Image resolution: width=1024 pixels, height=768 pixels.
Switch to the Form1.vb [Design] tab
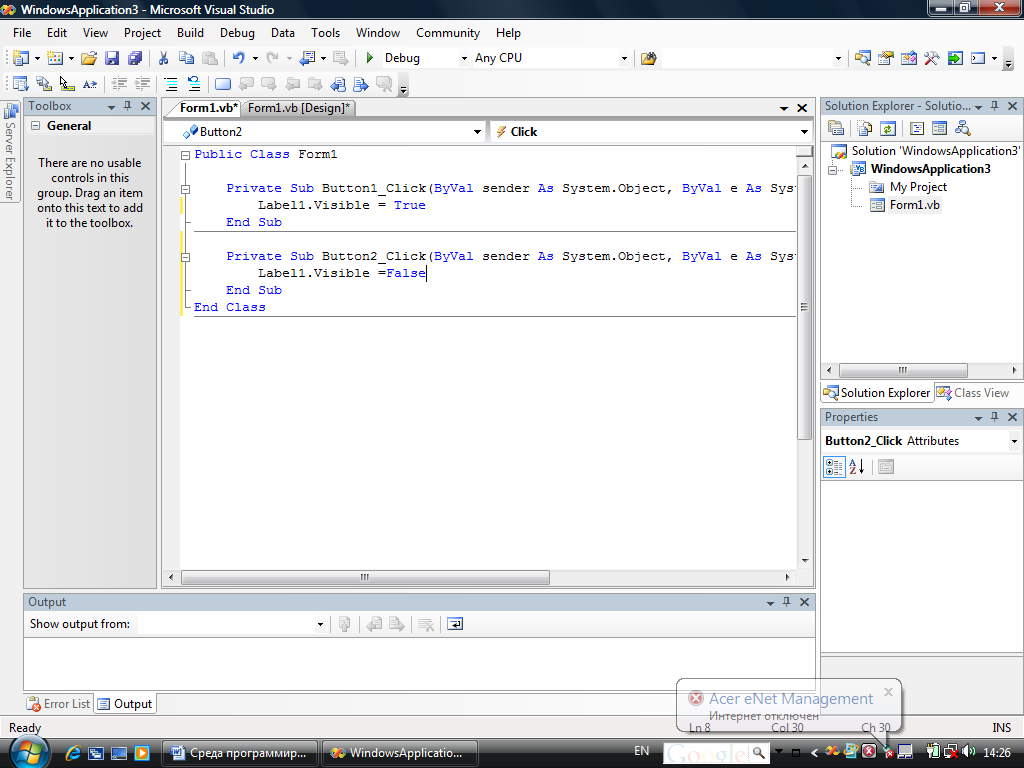tap(298, 108)
